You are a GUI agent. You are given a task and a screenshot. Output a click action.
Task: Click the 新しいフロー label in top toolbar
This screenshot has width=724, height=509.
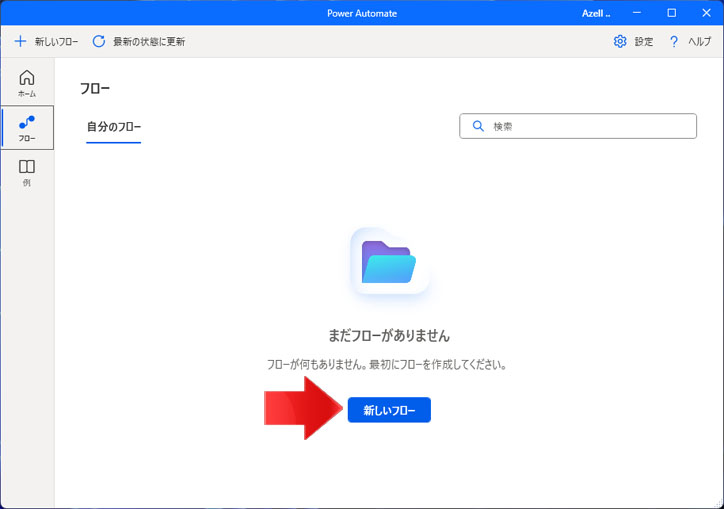pyautogui.click(x=57, y=42)
